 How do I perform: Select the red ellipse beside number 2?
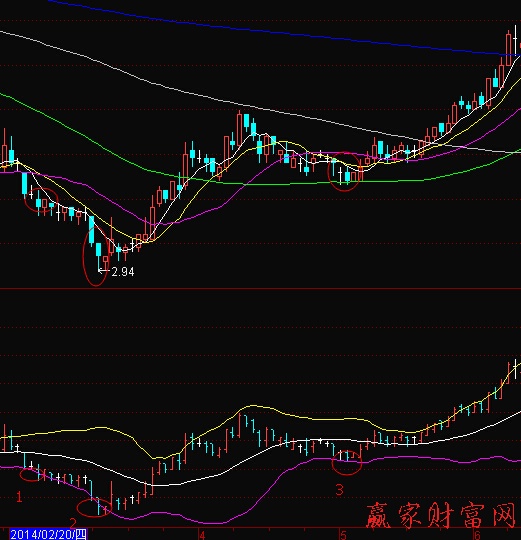point(94,508)
